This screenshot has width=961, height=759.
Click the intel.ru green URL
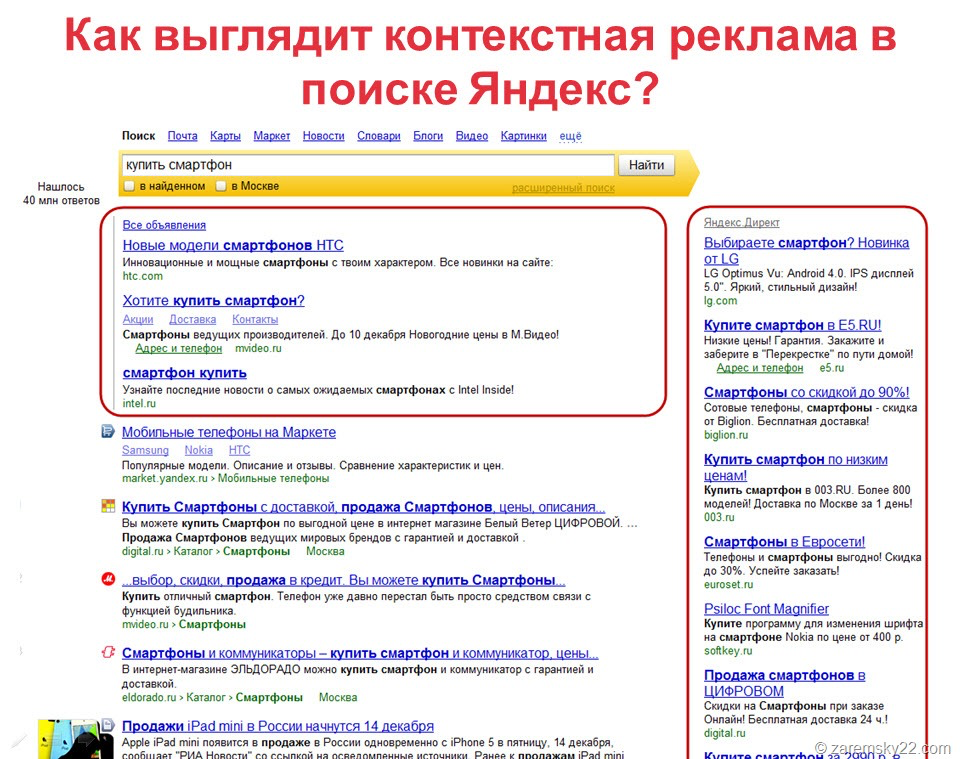click(139, 403)
